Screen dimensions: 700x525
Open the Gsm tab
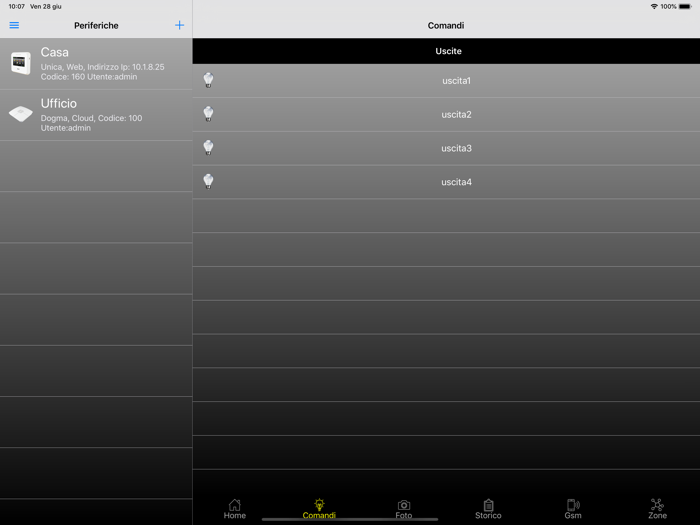[x=573, y=509]
